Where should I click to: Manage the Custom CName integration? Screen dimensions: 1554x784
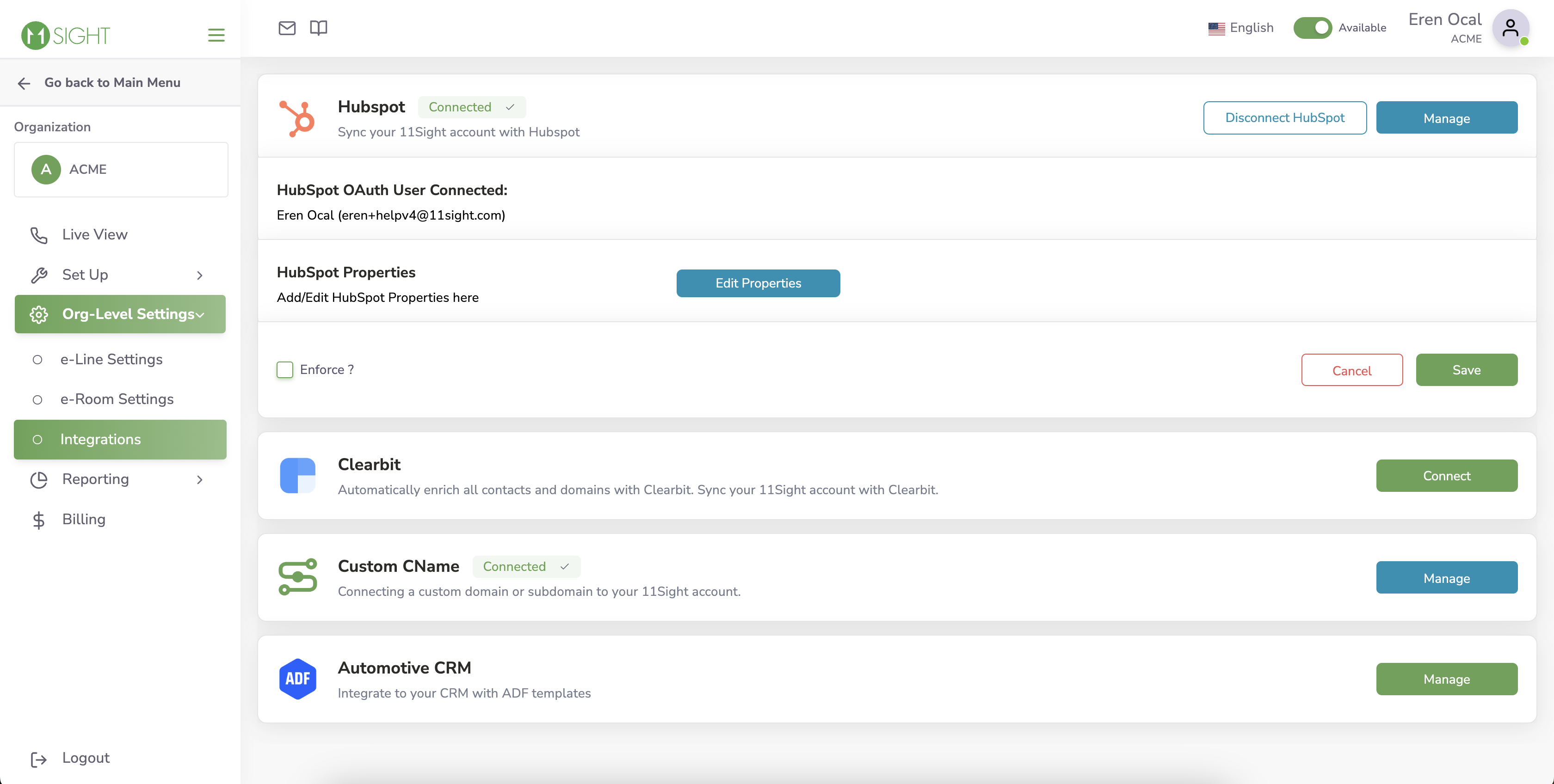tap(1446, 577)
